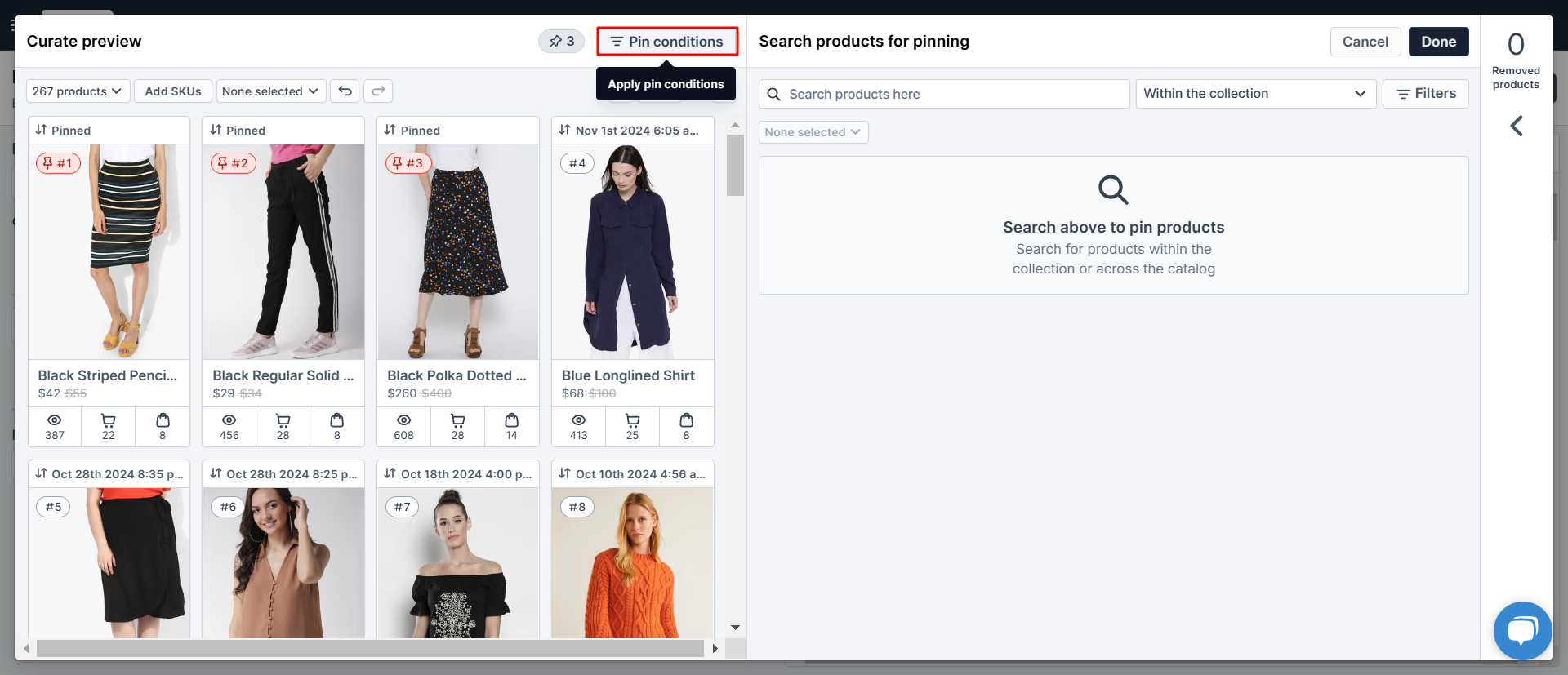The width and height of the screenshot is (1568, 675).
Task: Click cart icon showing 25
Action: tap(632, 420)
